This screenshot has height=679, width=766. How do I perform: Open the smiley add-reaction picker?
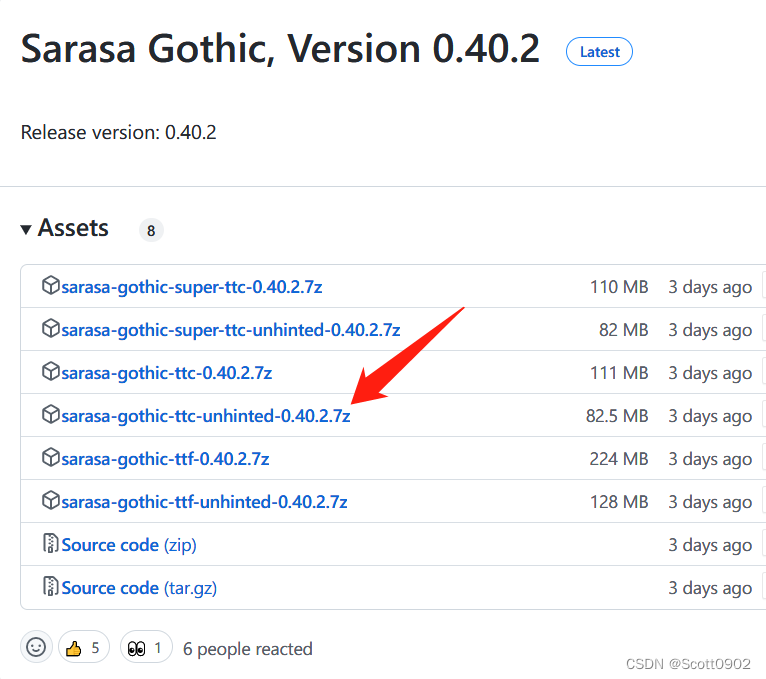click(36, 647)
